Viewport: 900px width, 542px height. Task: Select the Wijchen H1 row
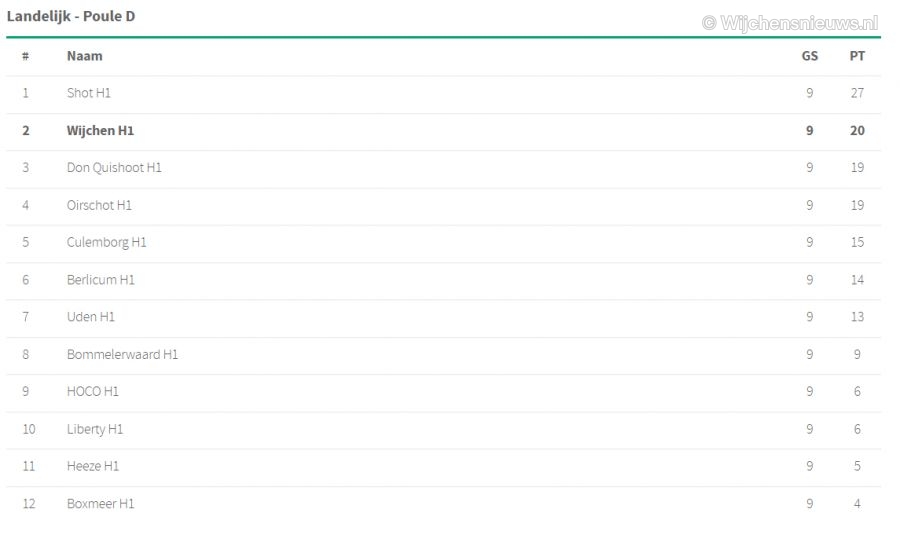(100, 131)
